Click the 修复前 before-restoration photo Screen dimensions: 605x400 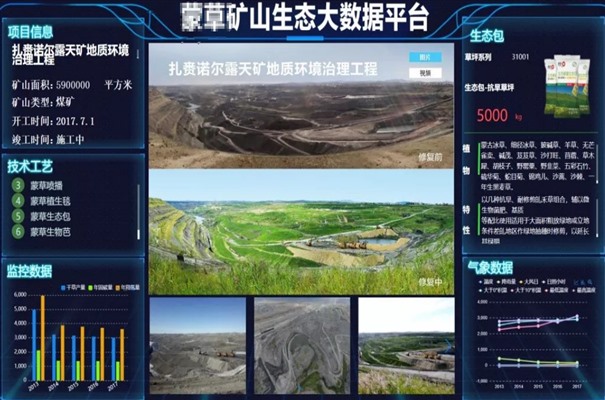point(301,105)
